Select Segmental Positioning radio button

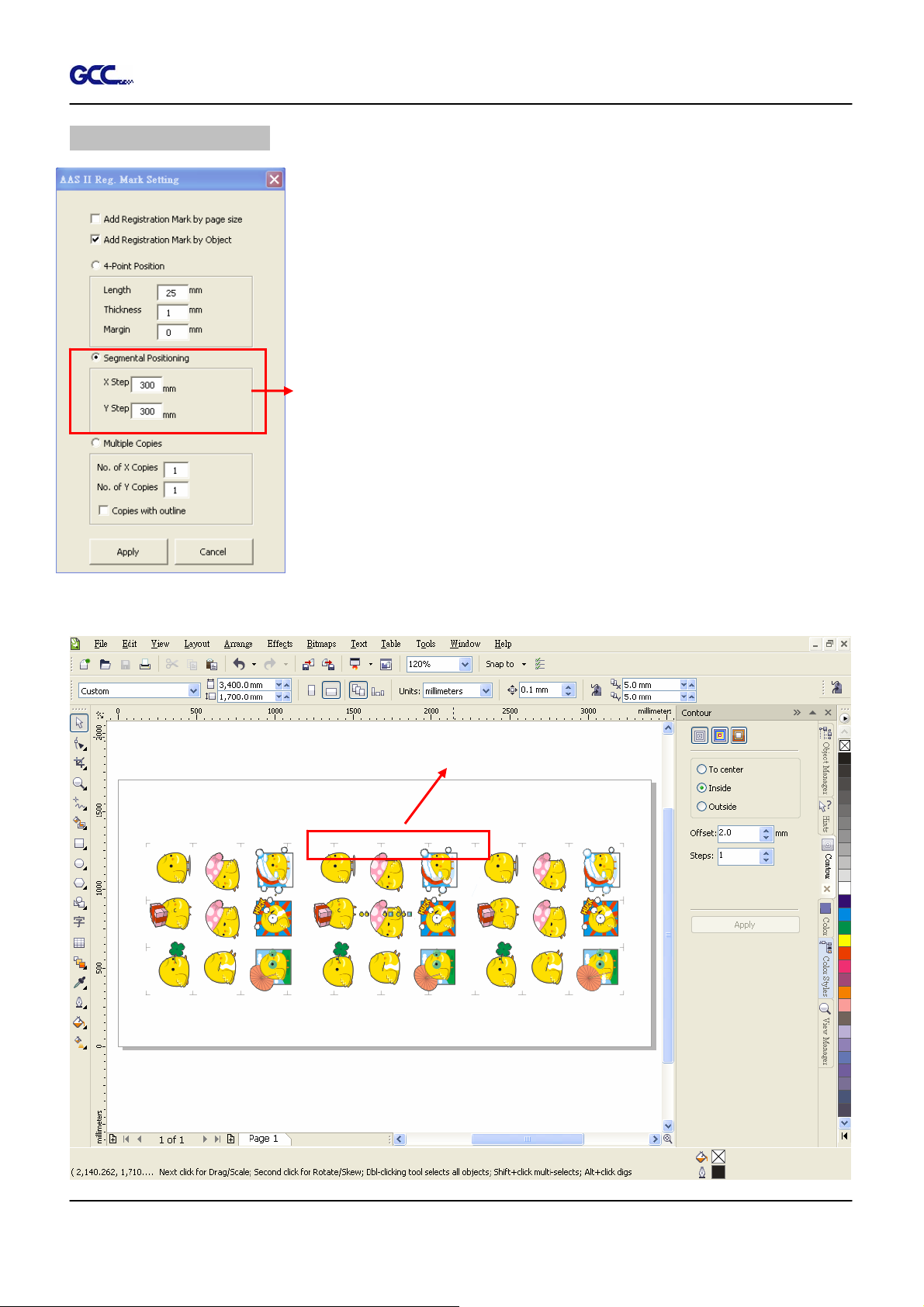pos(95,358)
